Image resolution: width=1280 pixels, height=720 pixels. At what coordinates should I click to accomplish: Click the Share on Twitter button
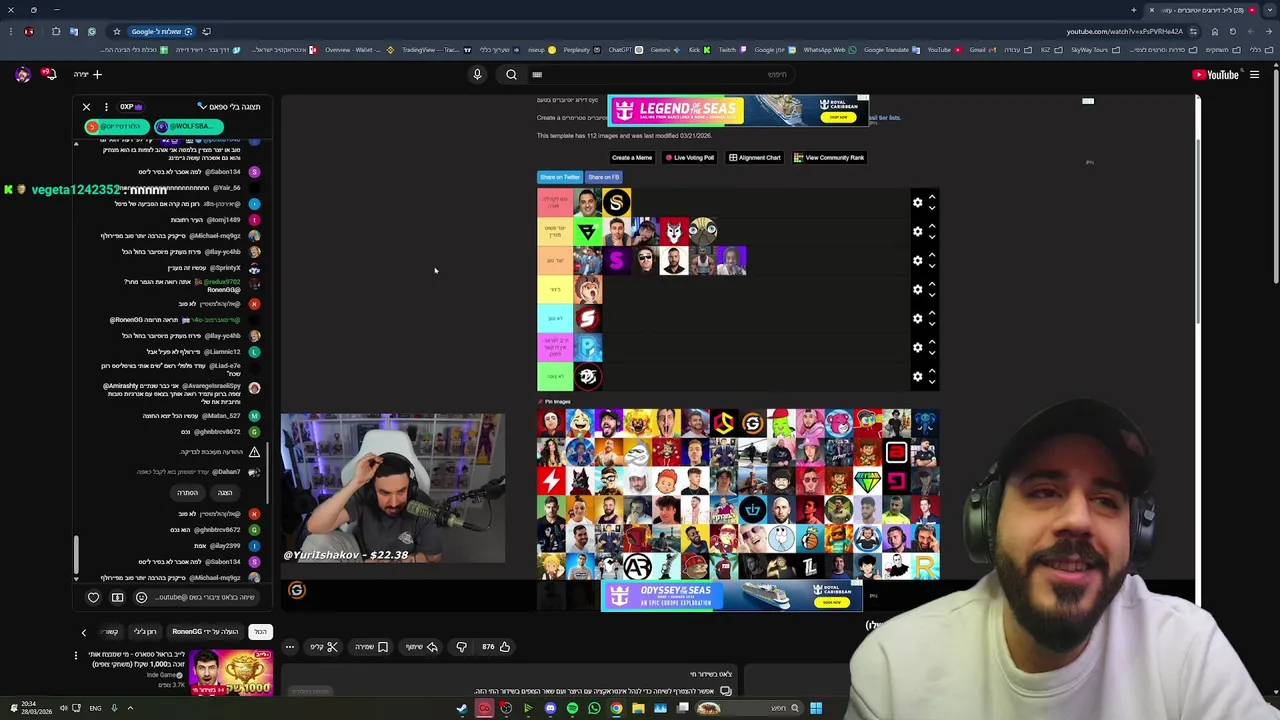point(559,177)
